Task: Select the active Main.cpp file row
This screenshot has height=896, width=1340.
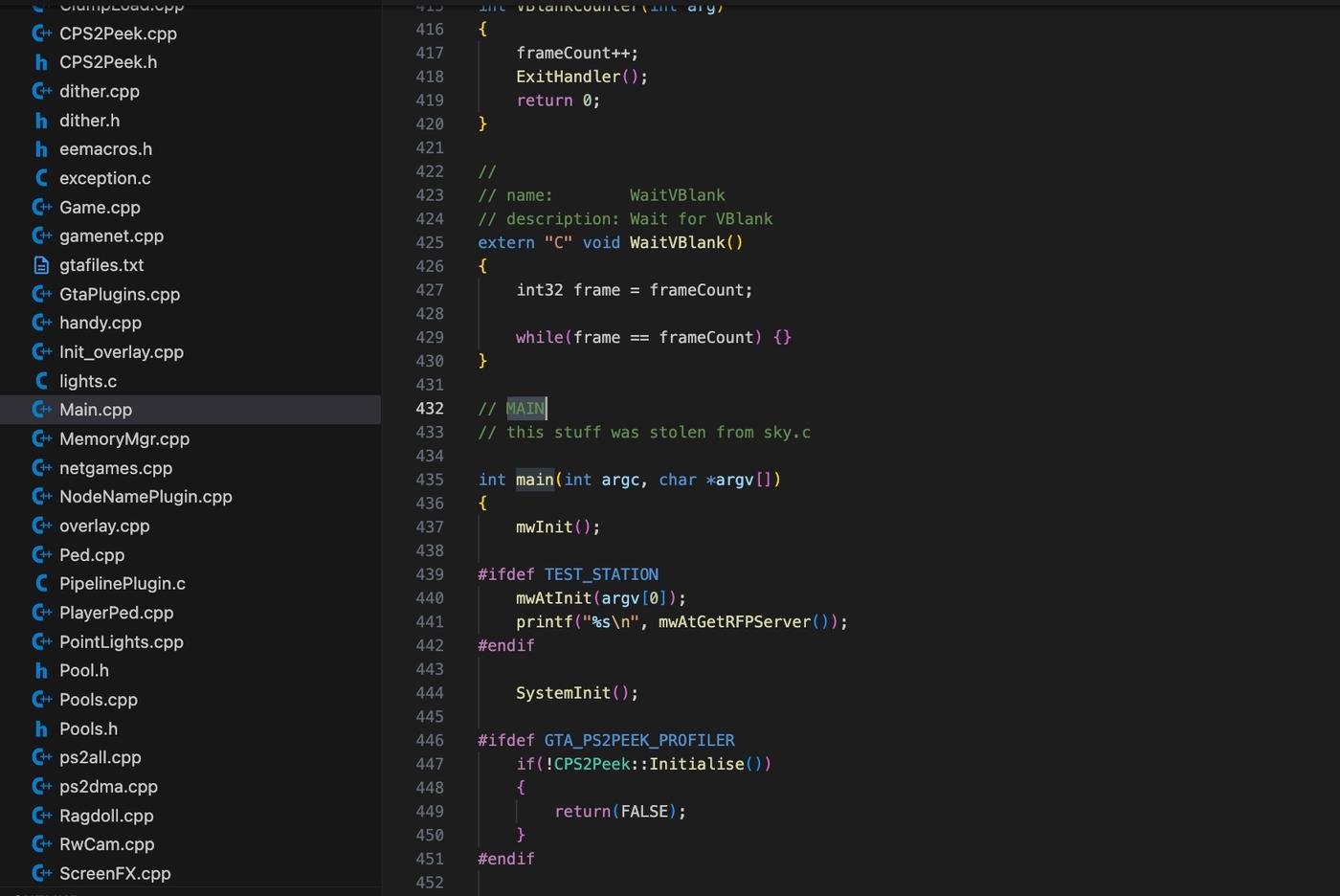Action: point(190,410)
